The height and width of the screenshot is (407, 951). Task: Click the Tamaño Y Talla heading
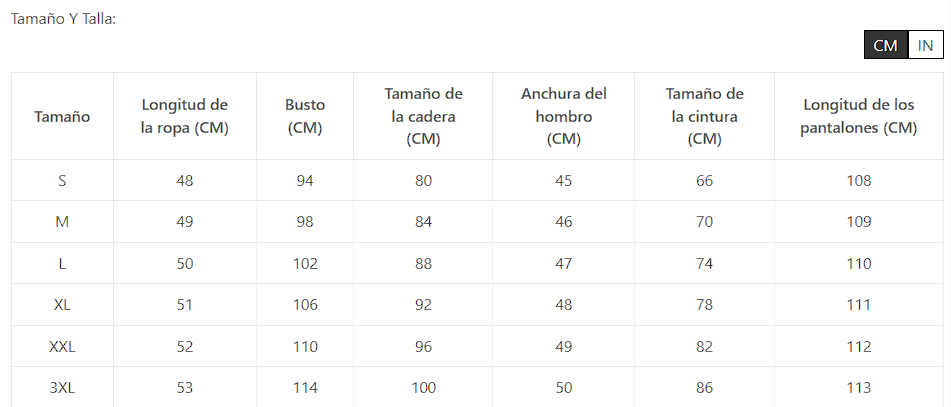[63, 18]
